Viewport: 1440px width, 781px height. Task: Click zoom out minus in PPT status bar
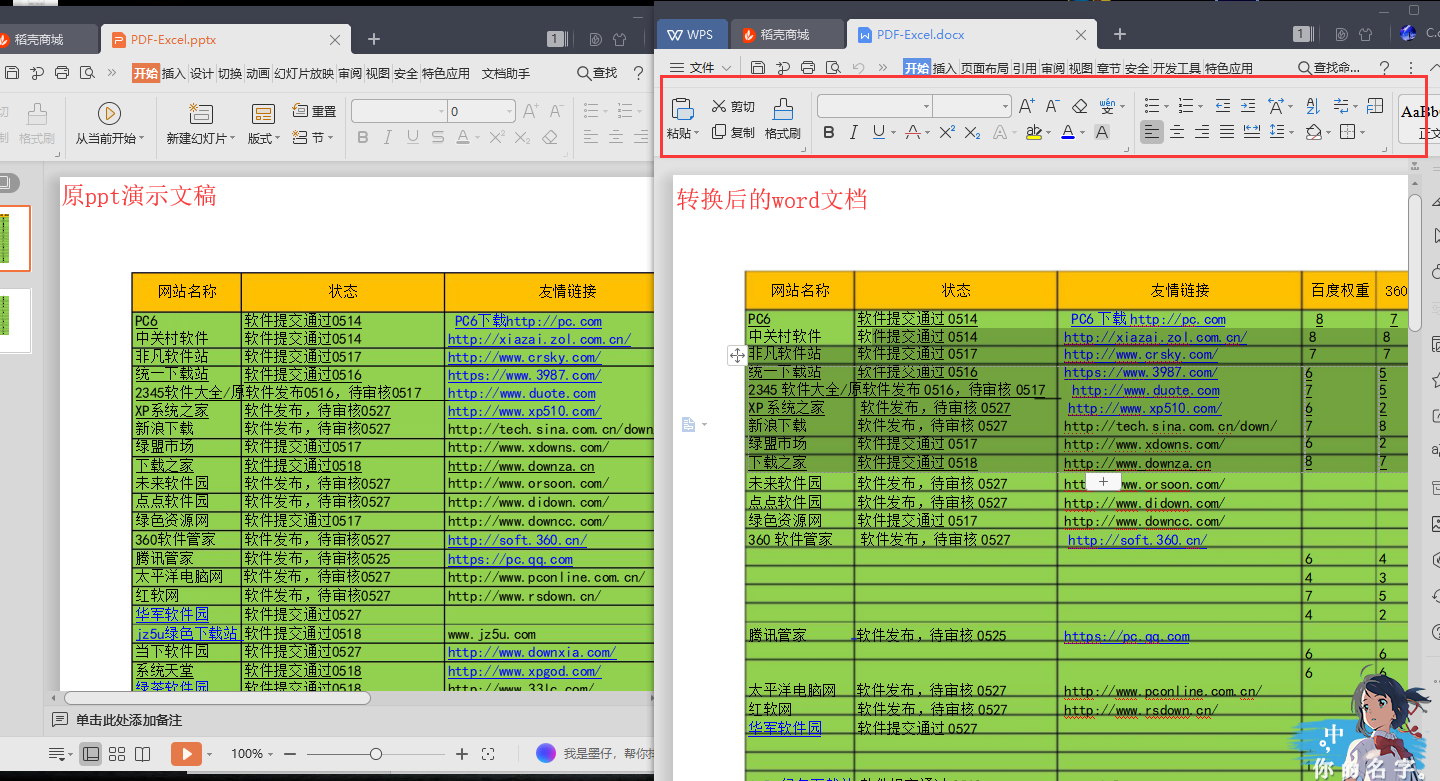290,754
